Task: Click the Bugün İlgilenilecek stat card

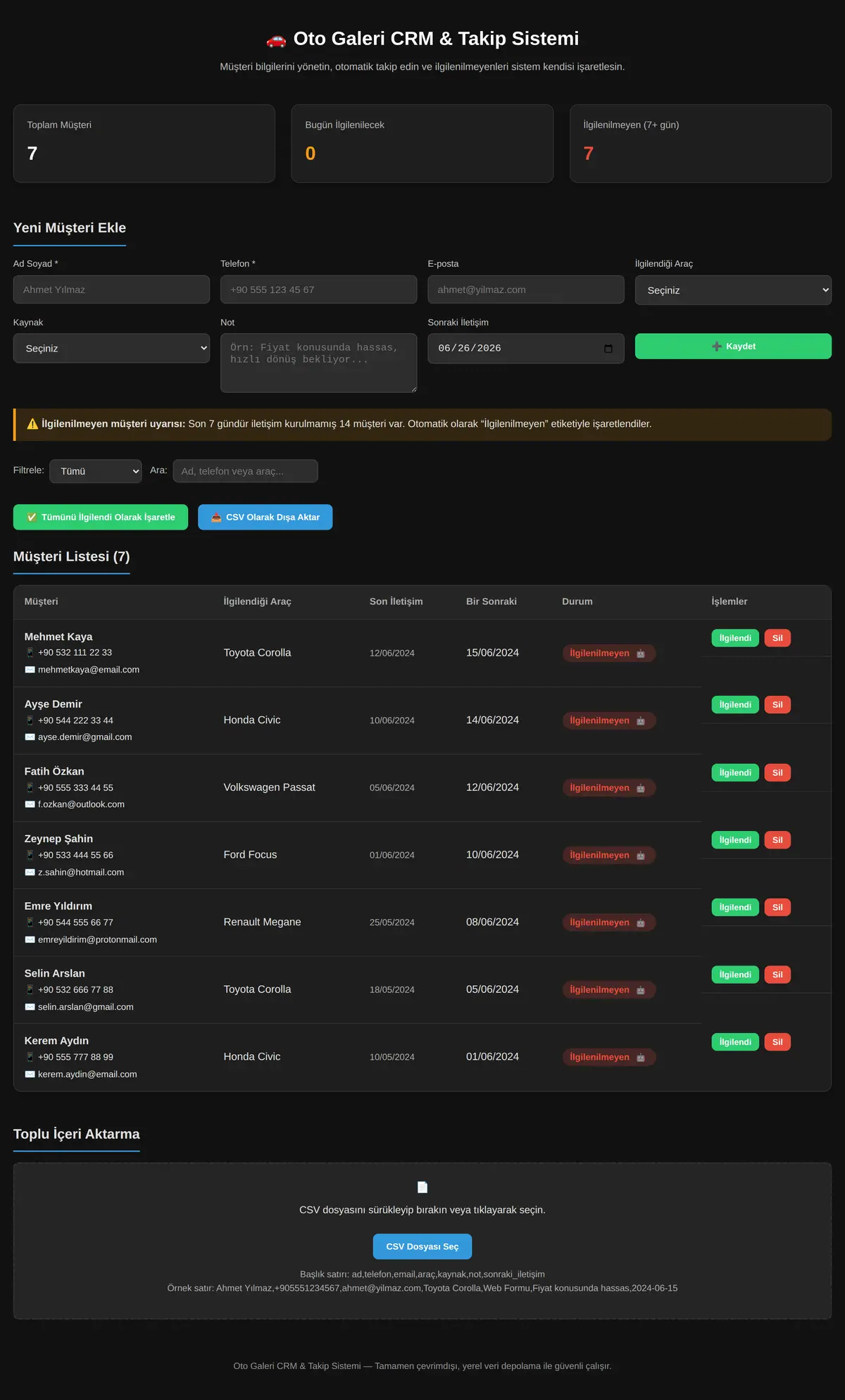Action: point(423,144)
